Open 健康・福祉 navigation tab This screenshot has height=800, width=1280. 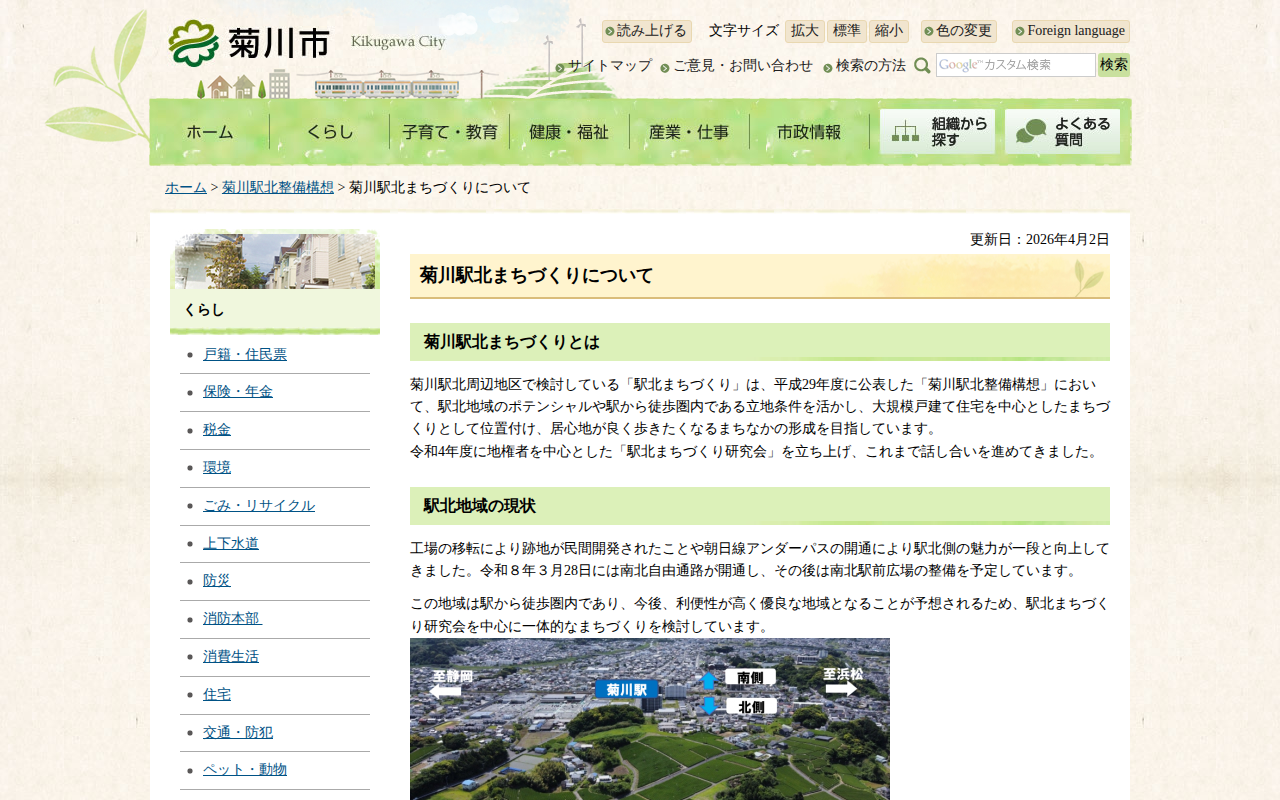pyautogui.click(x=570, y=132)
